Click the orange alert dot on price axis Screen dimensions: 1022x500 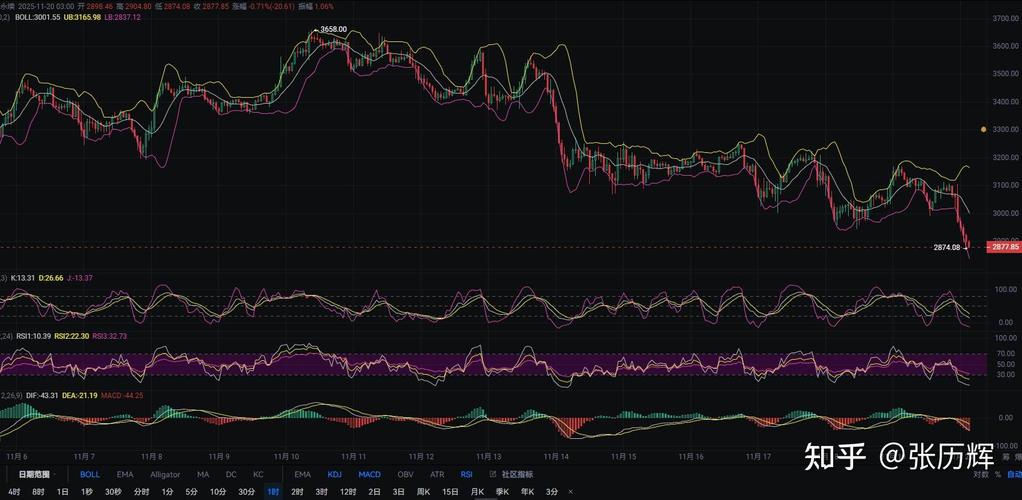pyautogui.click(x=983, y=130)
